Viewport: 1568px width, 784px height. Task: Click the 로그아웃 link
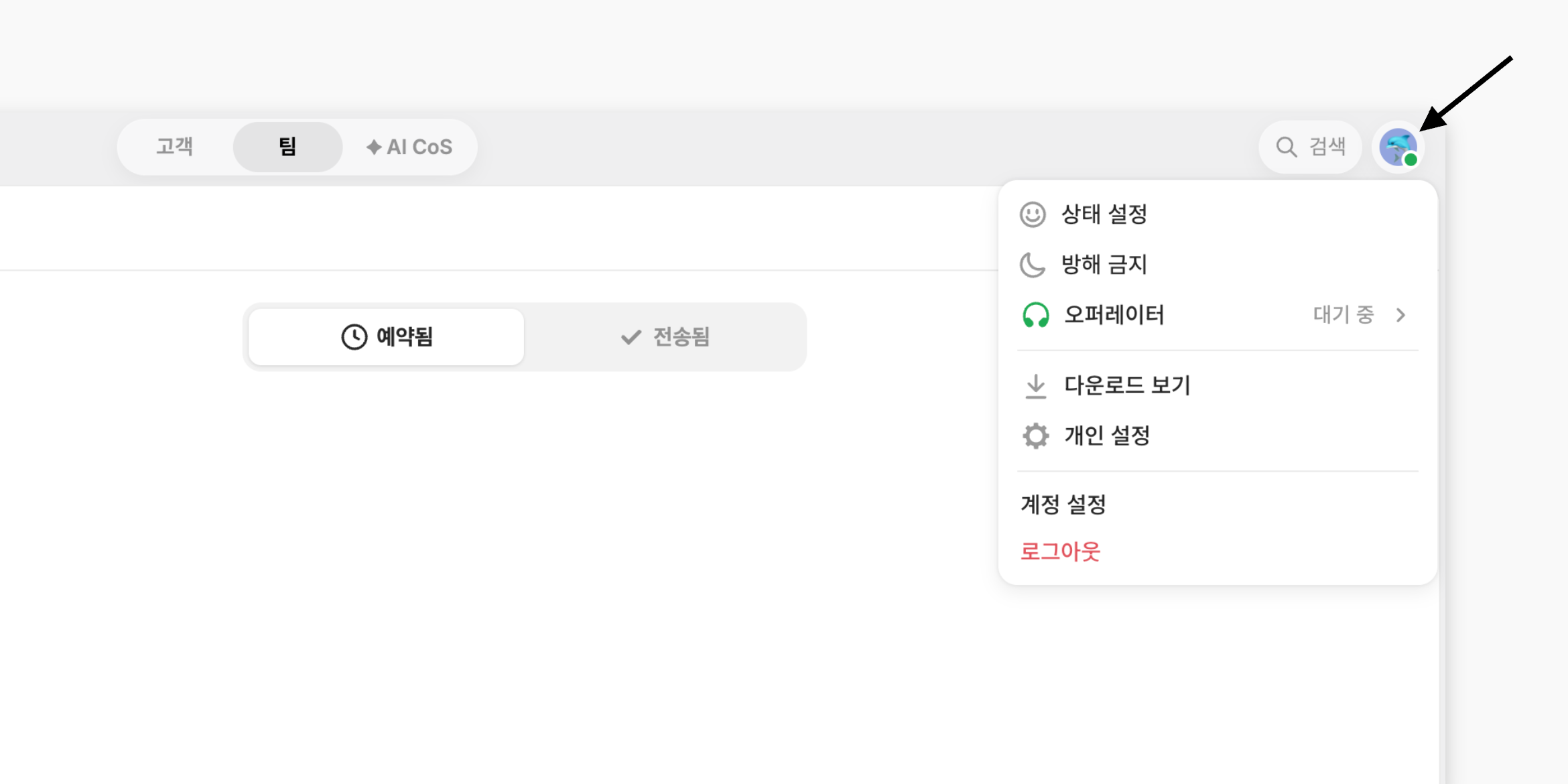click(x=1060, y=551)
